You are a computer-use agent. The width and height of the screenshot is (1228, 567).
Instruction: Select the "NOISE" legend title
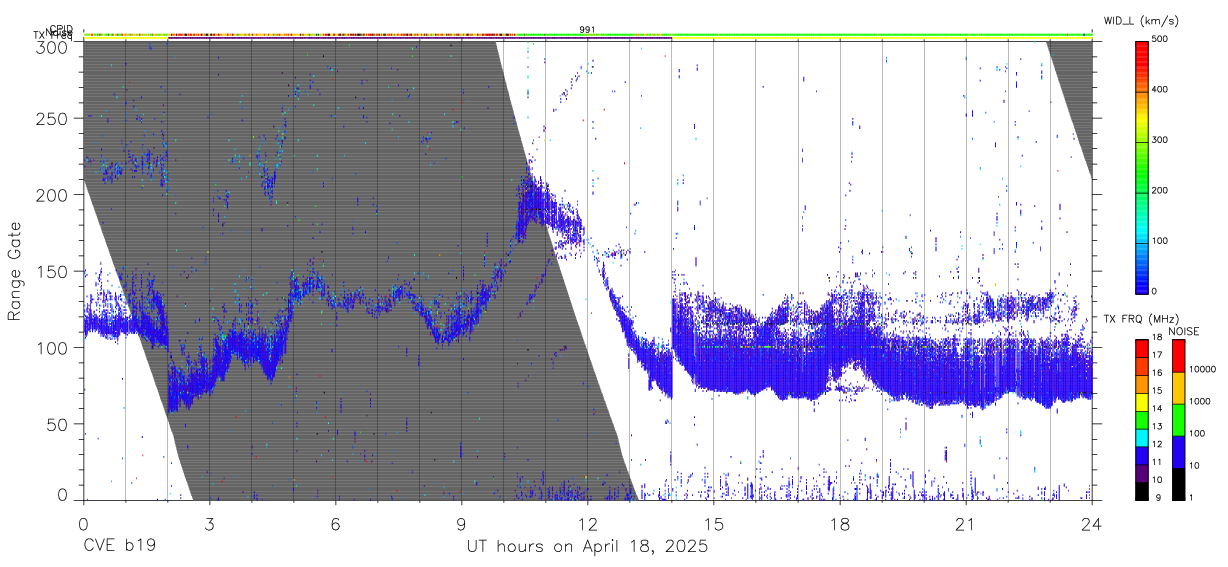[x=1184, y=331]
